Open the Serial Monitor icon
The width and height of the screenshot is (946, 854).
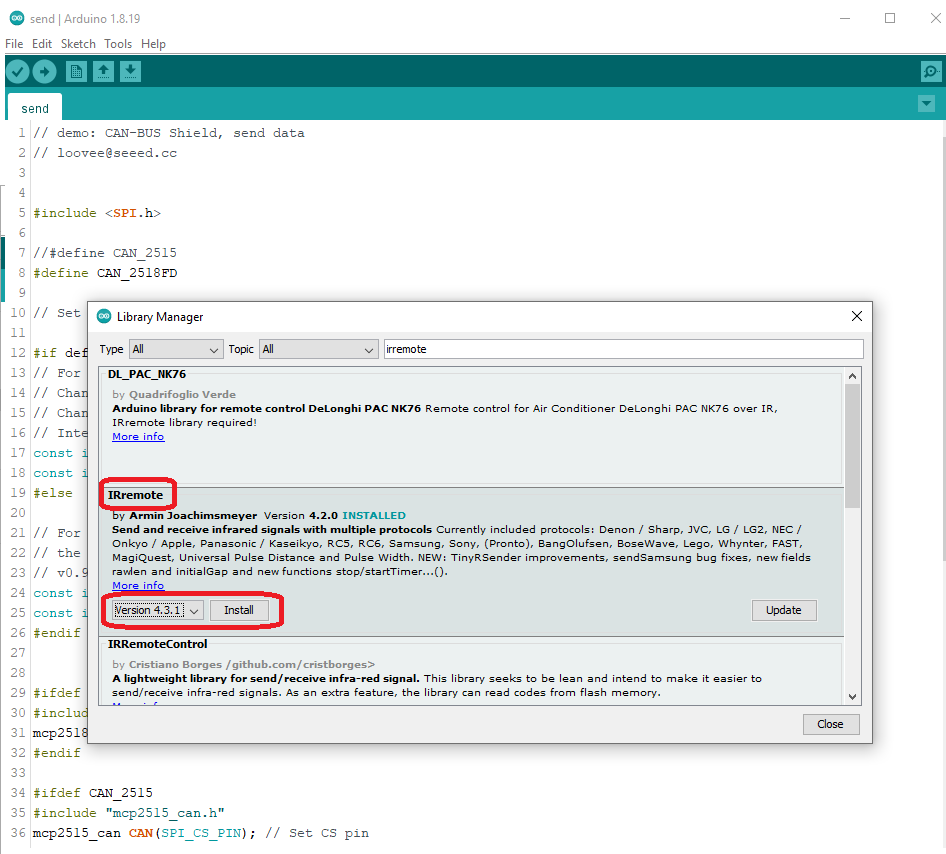pos(931,72)
